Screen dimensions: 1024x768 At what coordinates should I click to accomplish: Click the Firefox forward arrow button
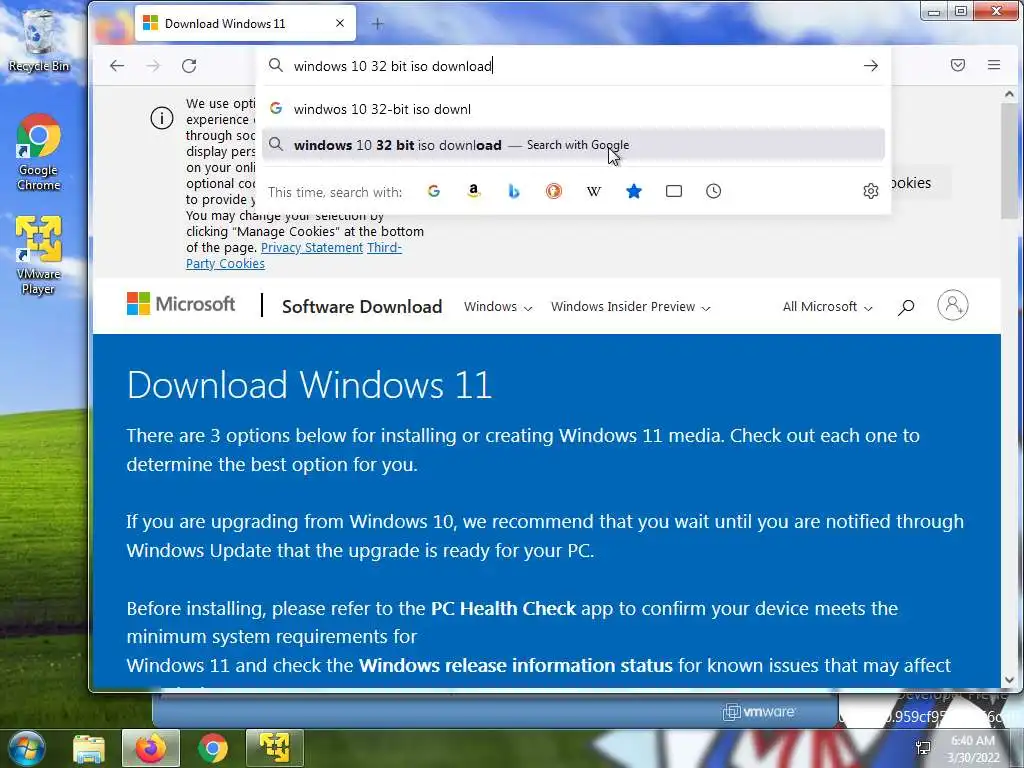(153, 65)
